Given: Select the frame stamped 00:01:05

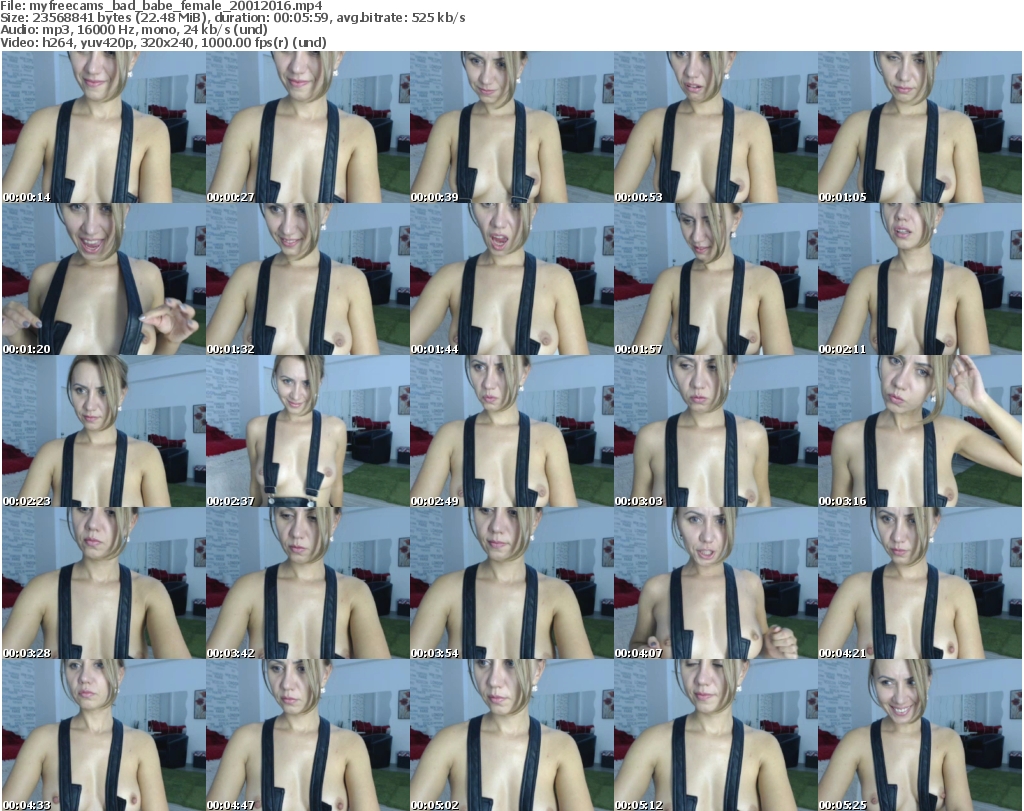Looking at the screenshot, I should (920, 127).
